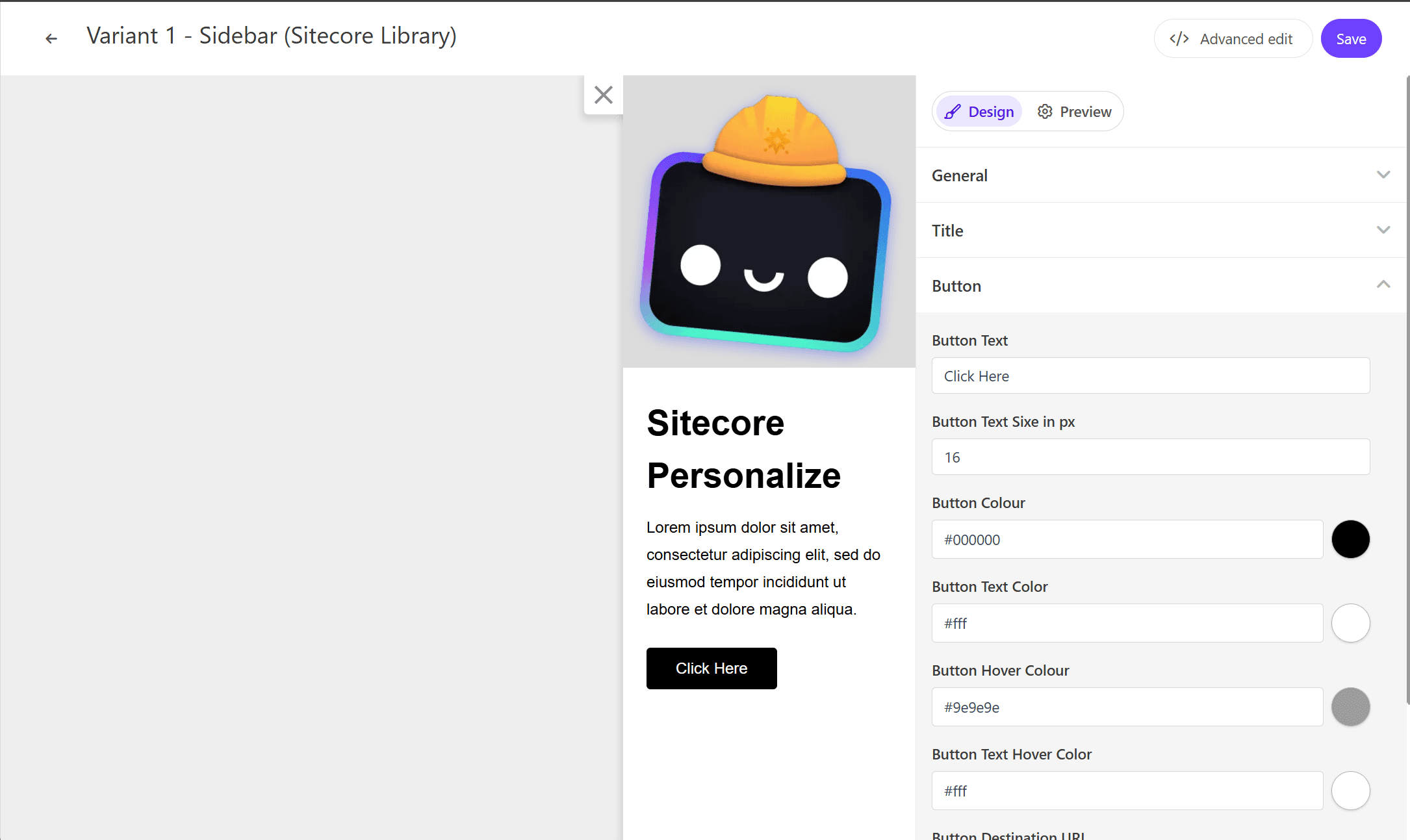Click the Preview gear icon

[1045, 112]
